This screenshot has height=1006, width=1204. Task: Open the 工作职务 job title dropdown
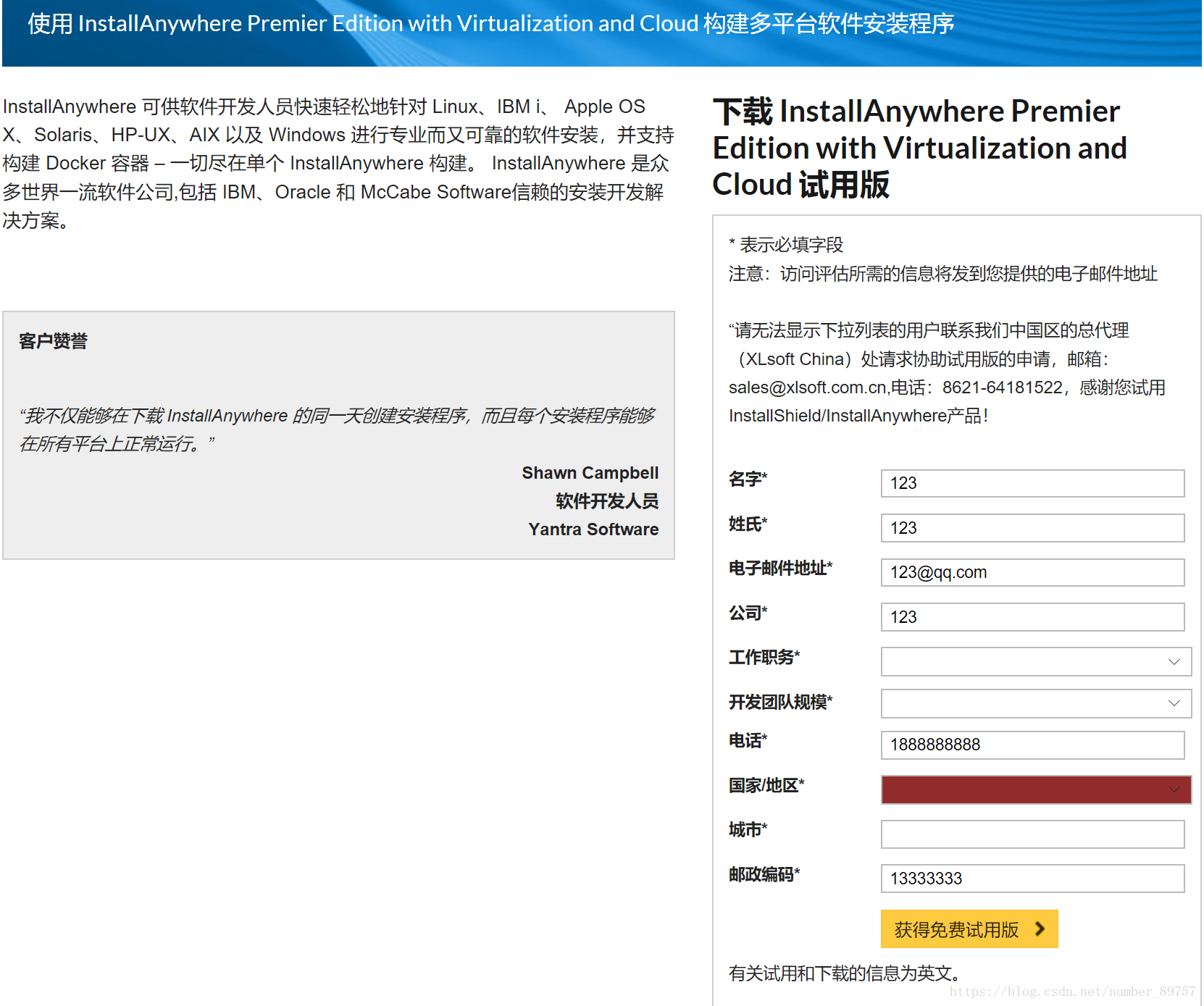pos(1036,661)
